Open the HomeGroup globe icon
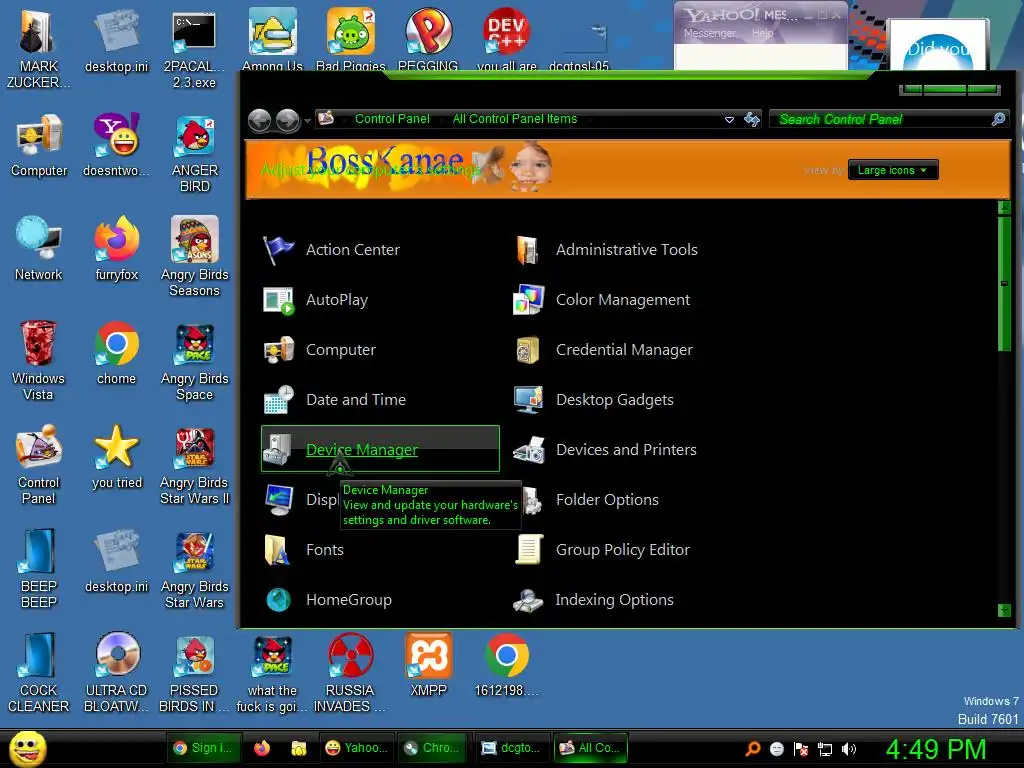Image resolution: width=1024 pixels, height=768 pixels. [279, 600]
